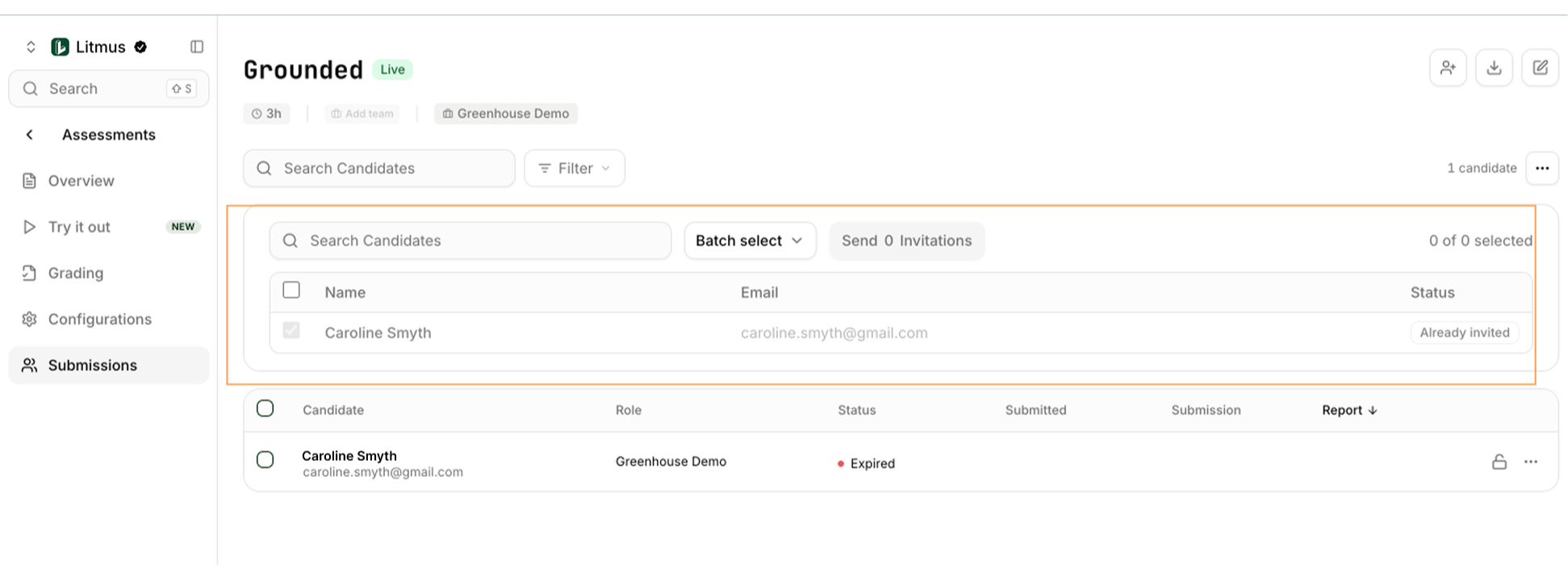Toggle the checkbox for invited Caroline Smyth
Image resolution: width=1568 pixels, height=565 pixels.
[291, 330]
